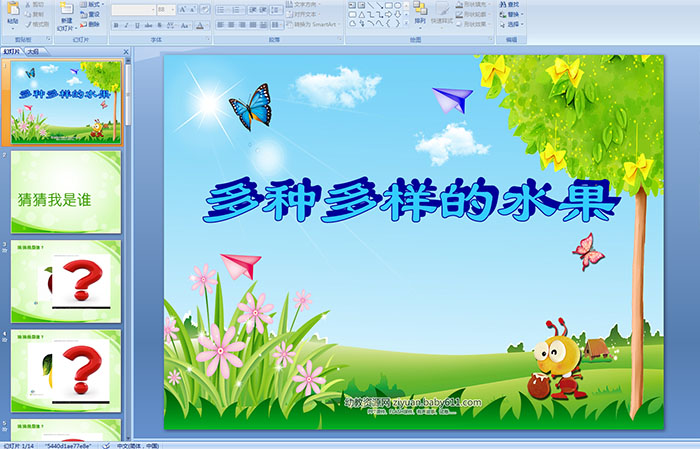Open the Align Text (对齐文本) dropdown
The height and width of the screenshot is (449, 700).
(304, 14)
